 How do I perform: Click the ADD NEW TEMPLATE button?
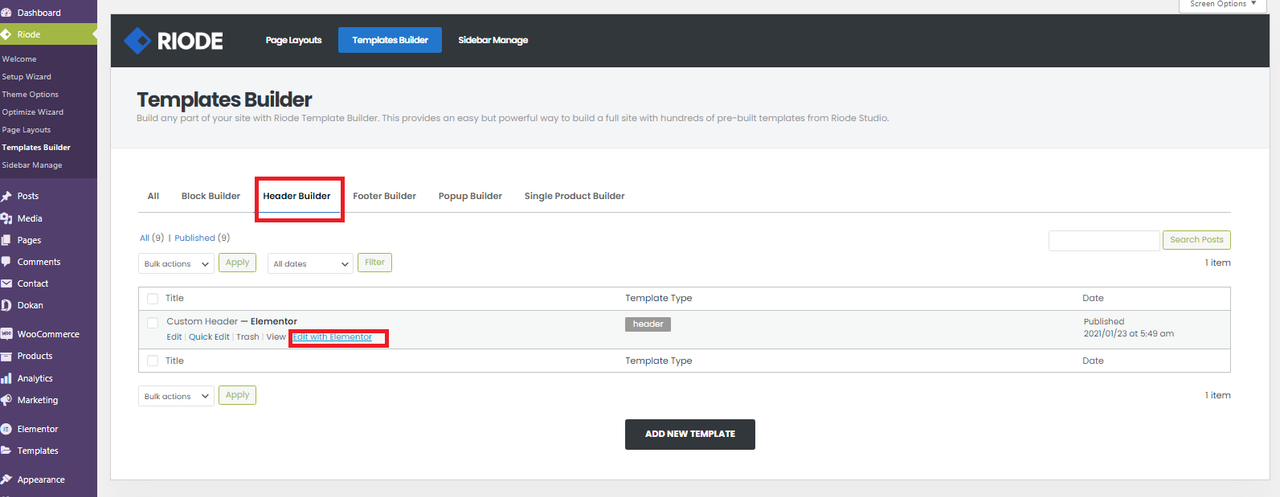690,434
